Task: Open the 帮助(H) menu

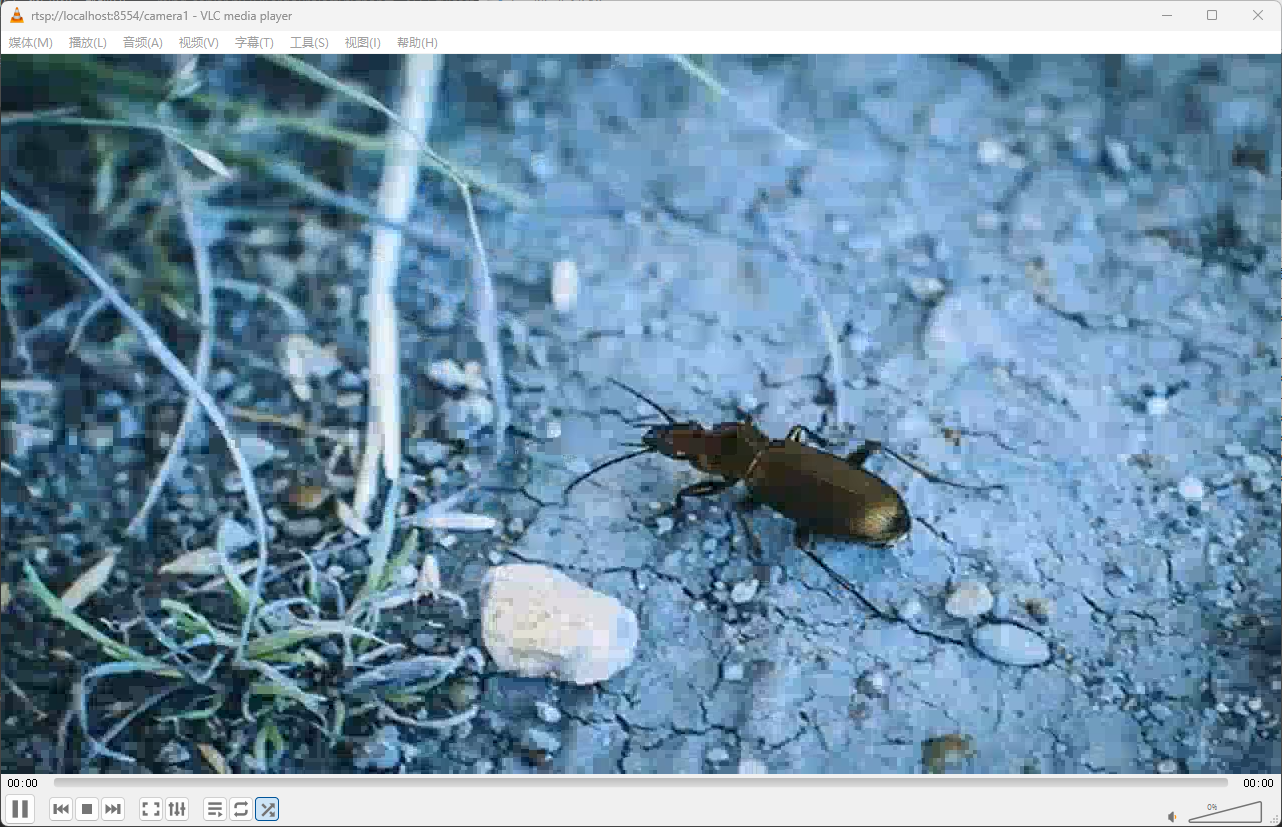Action: (x=417, y=42)
